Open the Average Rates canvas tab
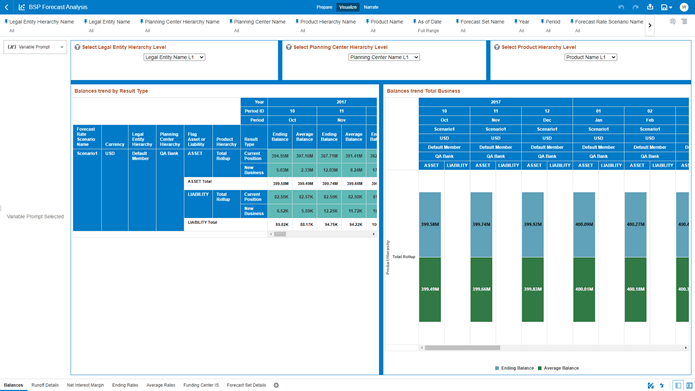695x391 pixels. (160, 385)
